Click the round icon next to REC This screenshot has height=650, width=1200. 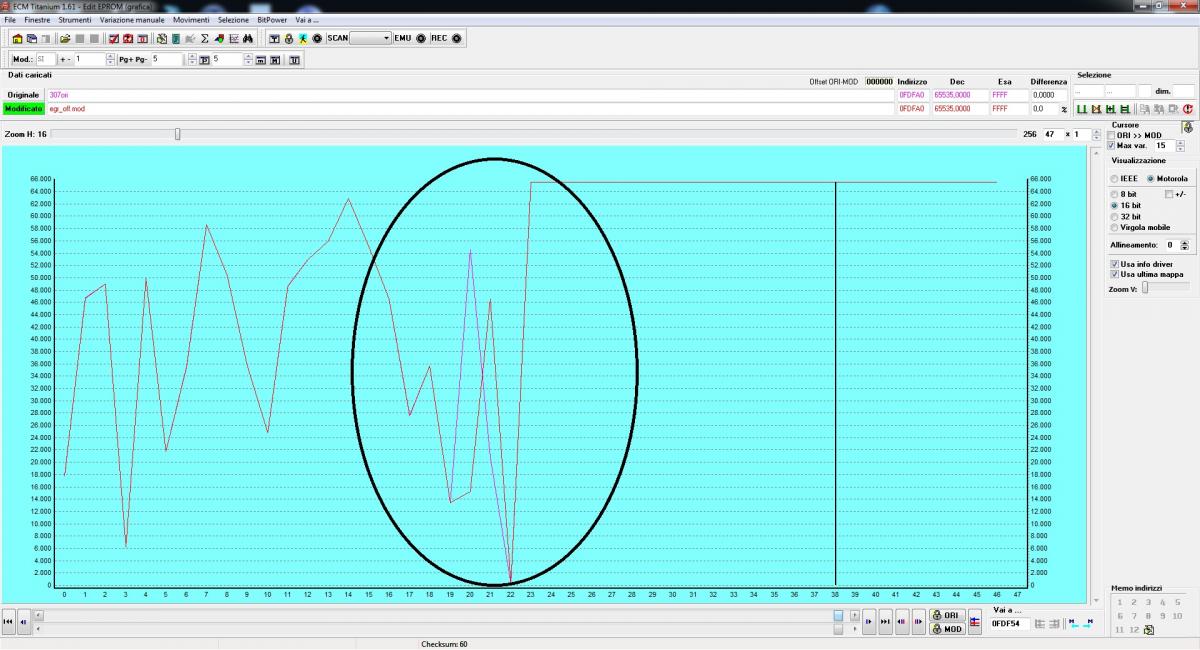point(456,38)
